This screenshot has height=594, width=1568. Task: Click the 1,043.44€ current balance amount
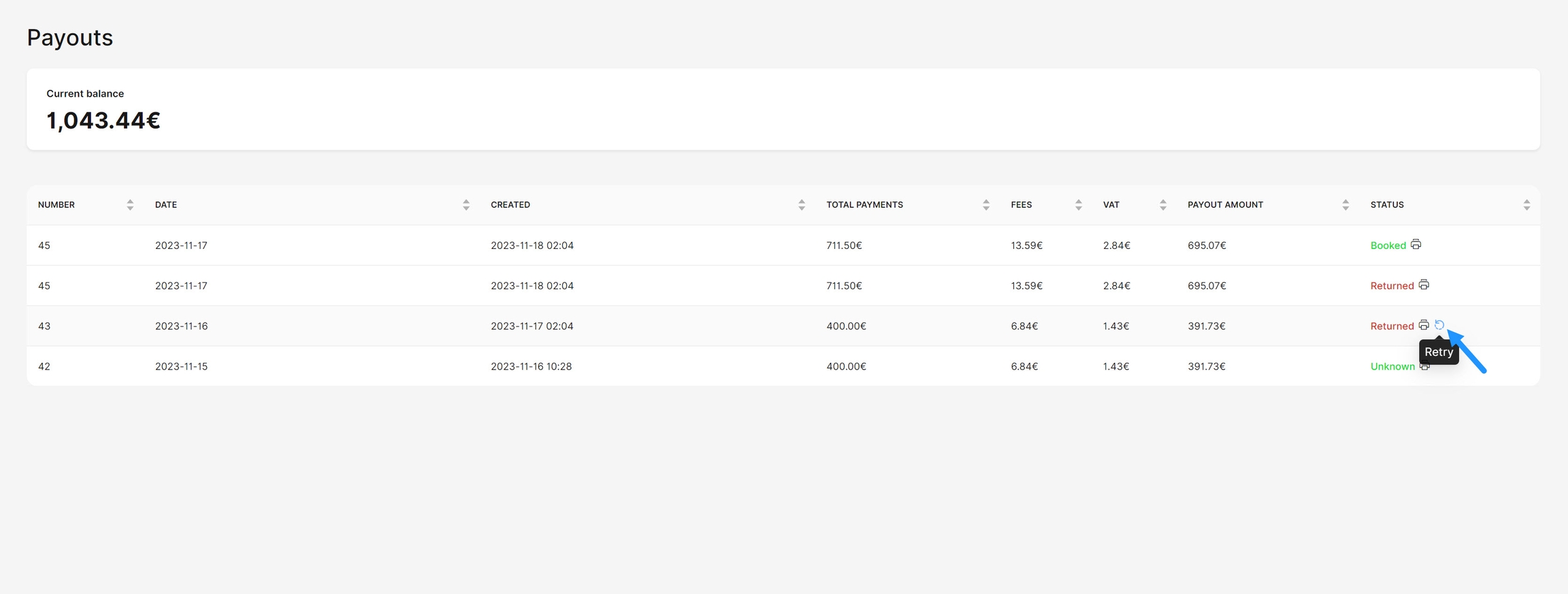coord(103,120)
